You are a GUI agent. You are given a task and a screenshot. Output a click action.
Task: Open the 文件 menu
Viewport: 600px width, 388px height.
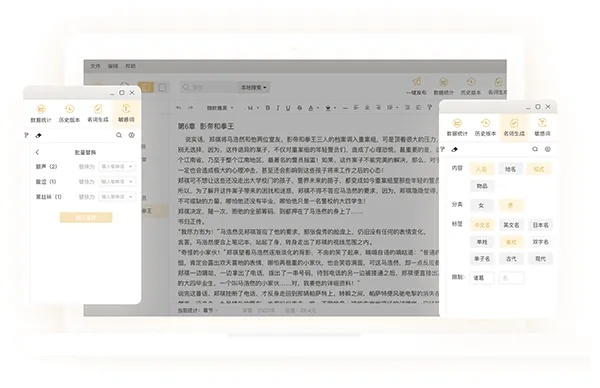click(x=95, y=66)
